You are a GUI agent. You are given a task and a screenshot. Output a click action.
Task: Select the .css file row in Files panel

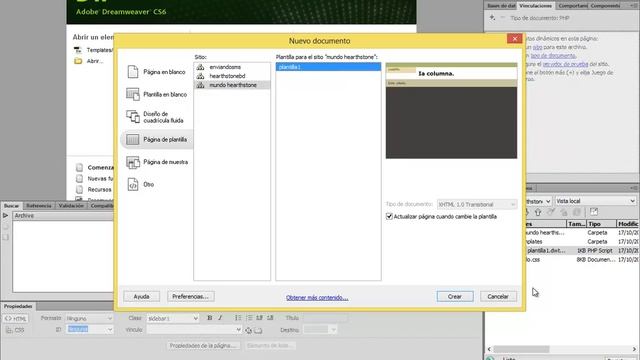pos(582,260)
